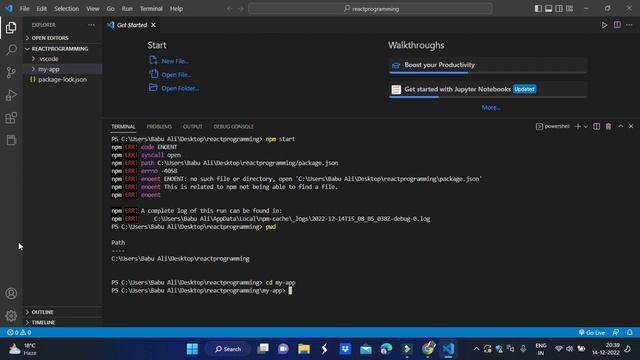Open File Explorer from taskbar

tap(304, 349)
